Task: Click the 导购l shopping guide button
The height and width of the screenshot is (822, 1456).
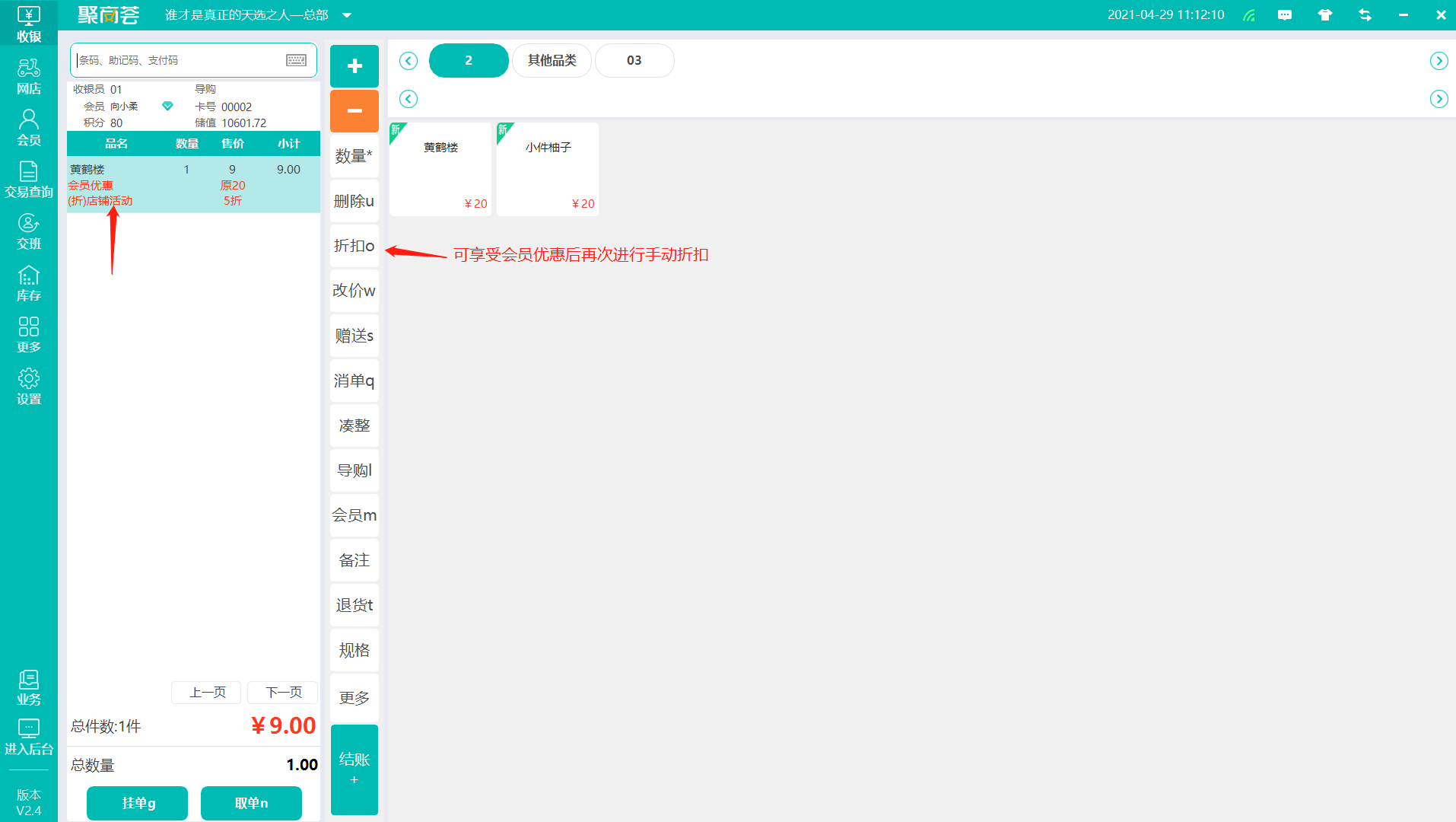Action: point(354,470)
